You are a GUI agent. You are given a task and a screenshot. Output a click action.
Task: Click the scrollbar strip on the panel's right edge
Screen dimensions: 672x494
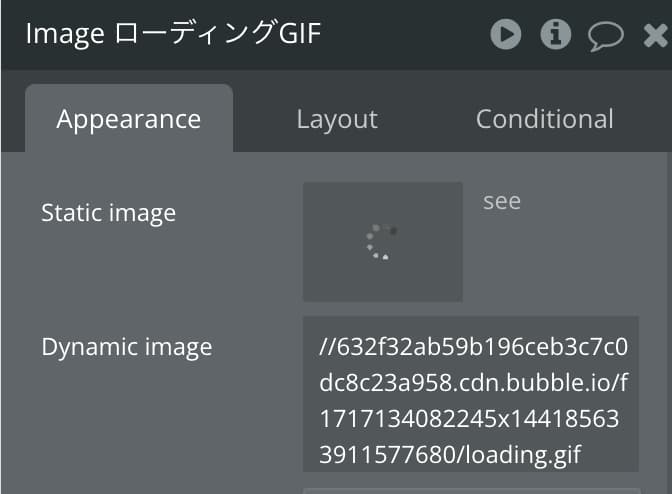click(669, 321)
